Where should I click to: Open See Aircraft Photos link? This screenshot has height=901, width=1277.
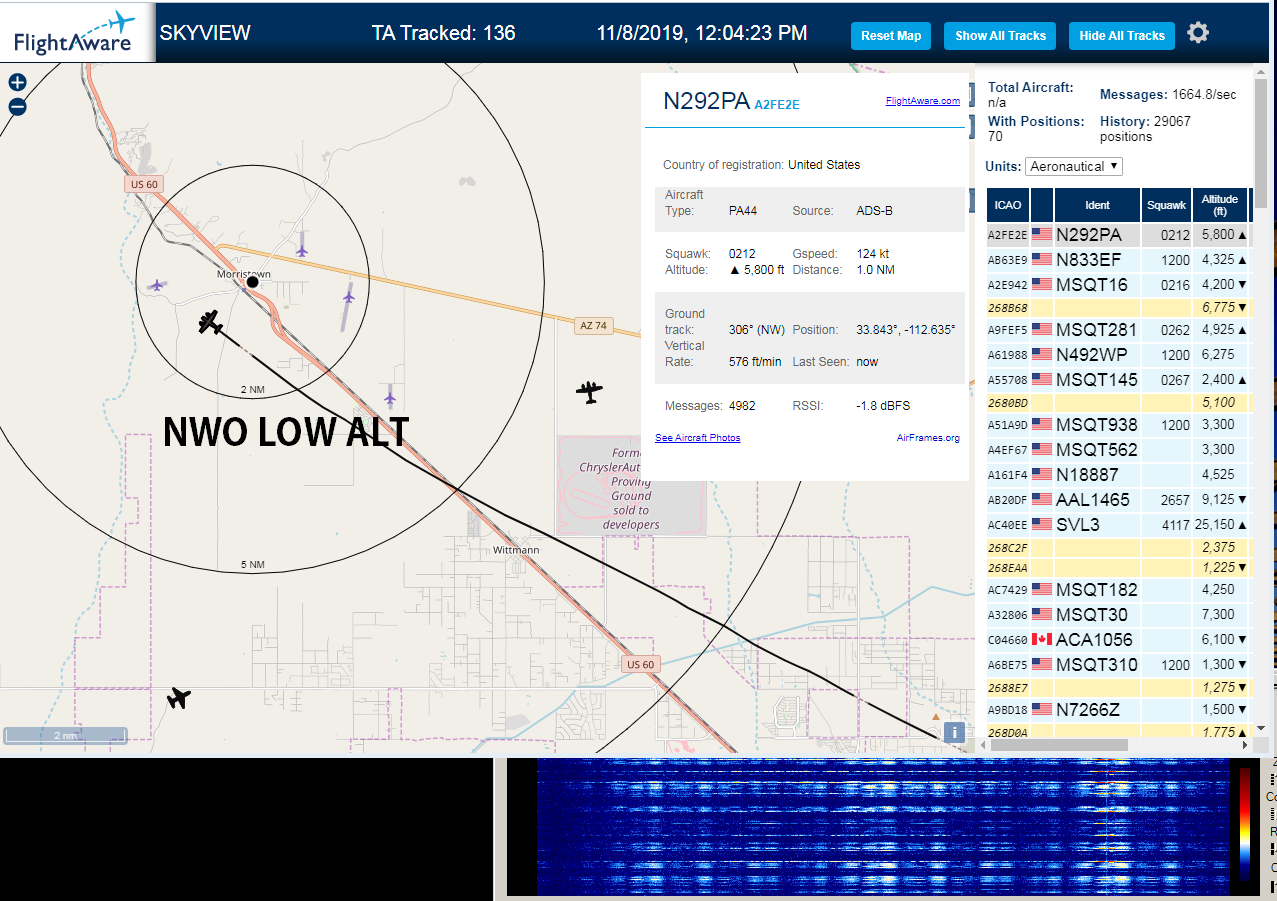pyautogui.click(x=698, y=438)
